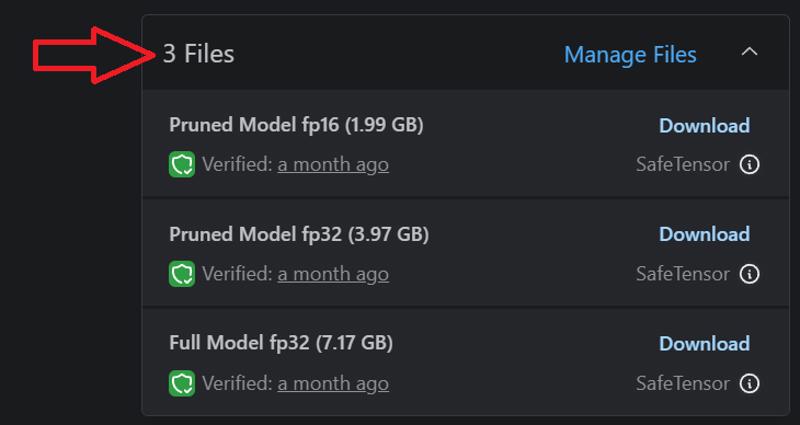Viewport: 800px width, 425px height.
Task: Click 'a month ago' under Full Model fp32
Action: (333, 383)
